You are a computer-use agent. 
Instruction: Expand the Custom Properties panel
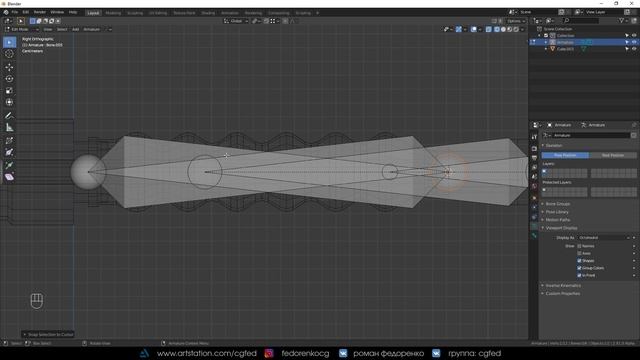[x=562, y=293]
